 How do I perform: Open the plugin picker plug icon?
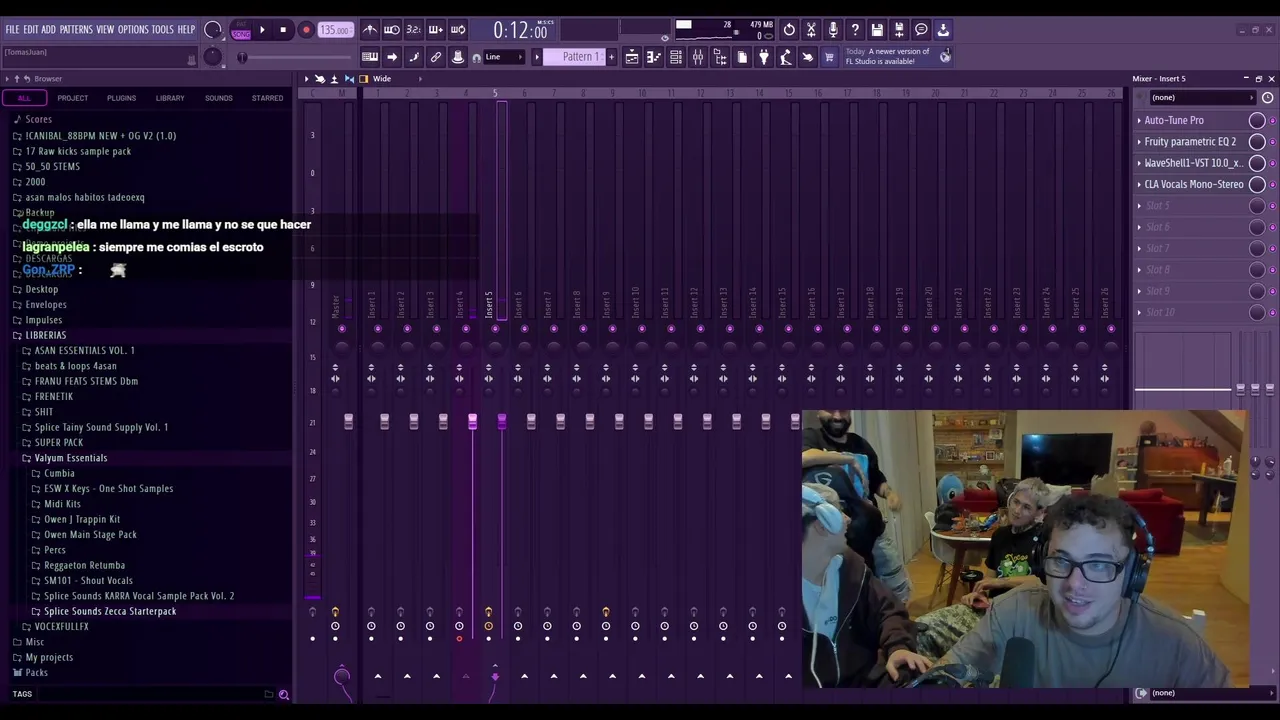pos(764,57)
